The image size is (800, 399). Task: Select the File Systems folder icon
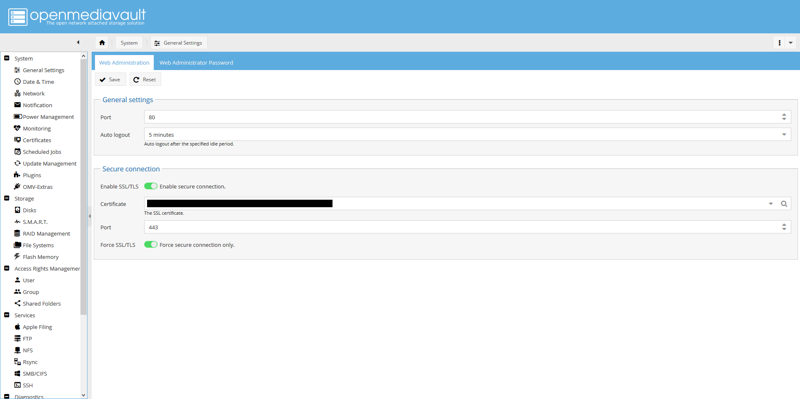pos(17,245)
